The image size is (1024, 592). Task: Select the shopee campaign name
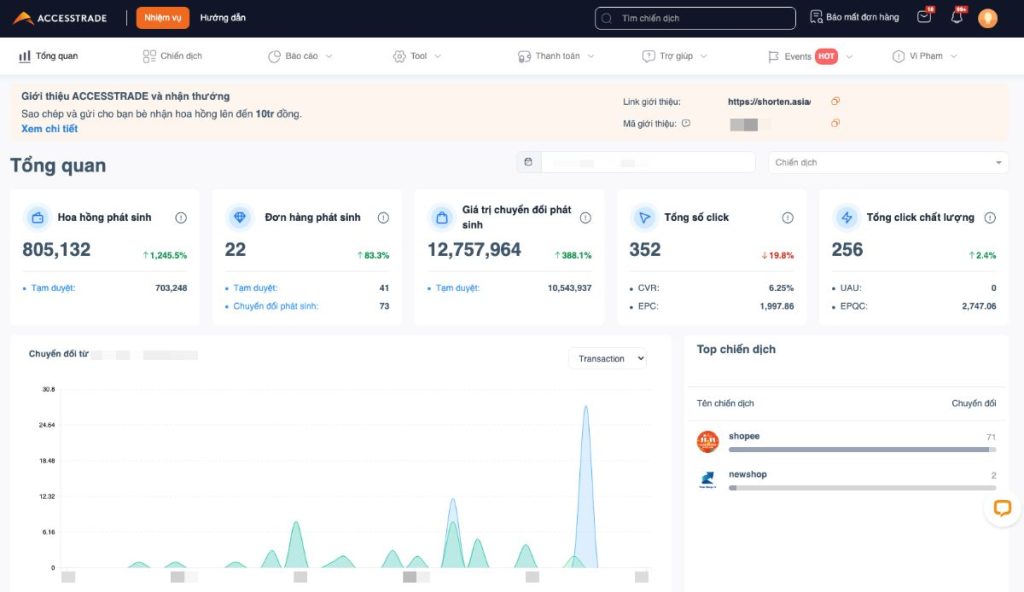coord(744,436)
